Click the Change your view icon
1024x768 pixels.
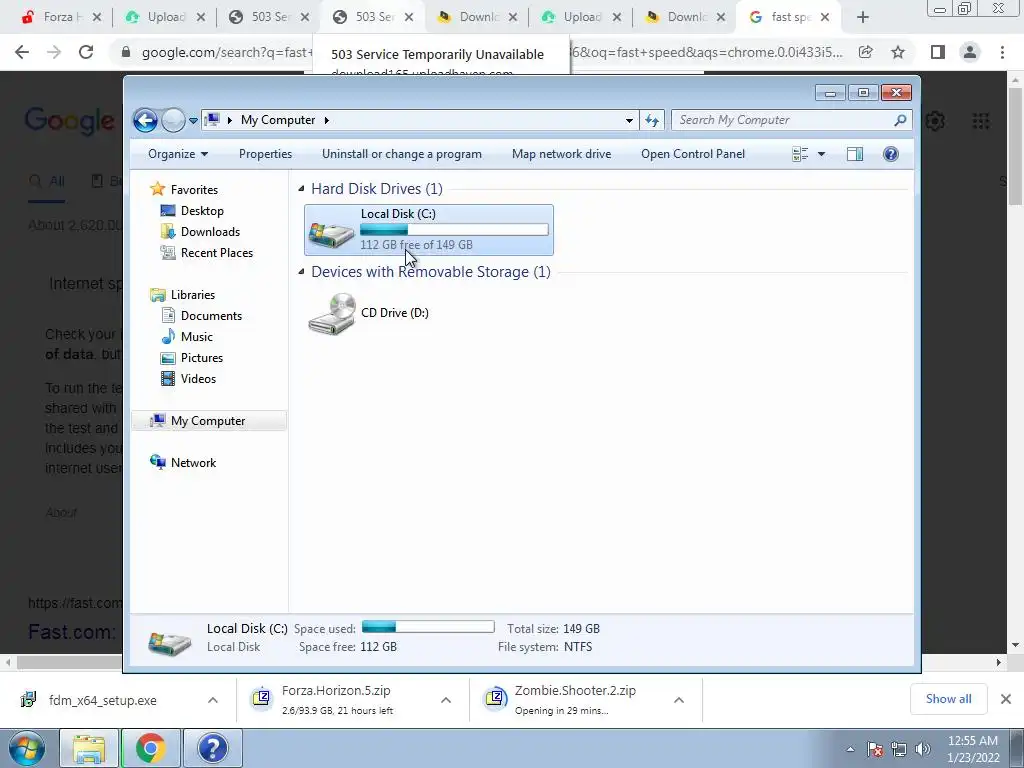(x=800, y=154)
